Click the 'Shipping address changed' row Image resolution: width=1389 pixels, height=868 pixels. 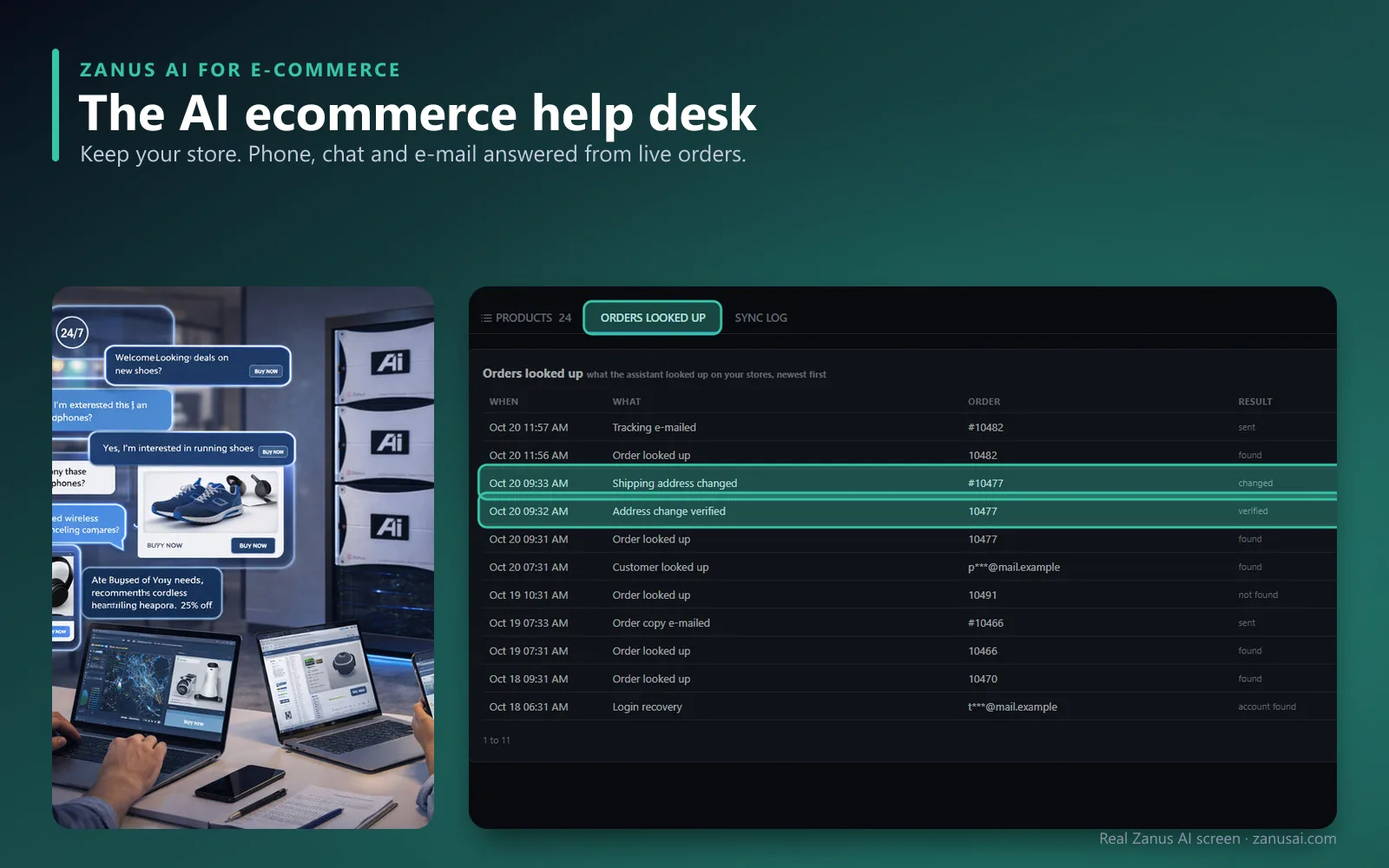907,483
